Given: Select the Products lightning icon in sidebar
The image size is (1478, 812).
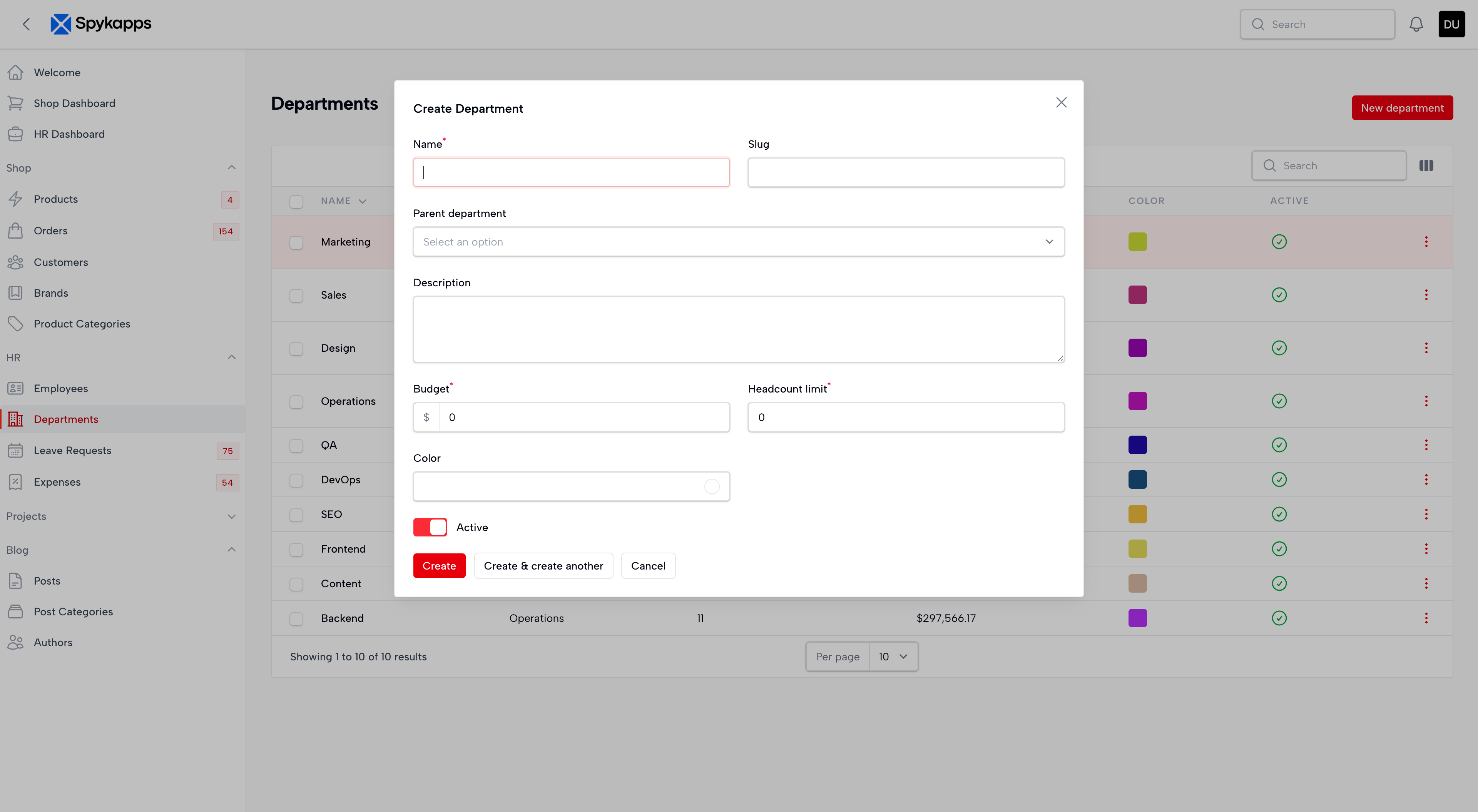Looking at the screenshot, I should pos(16,199).
